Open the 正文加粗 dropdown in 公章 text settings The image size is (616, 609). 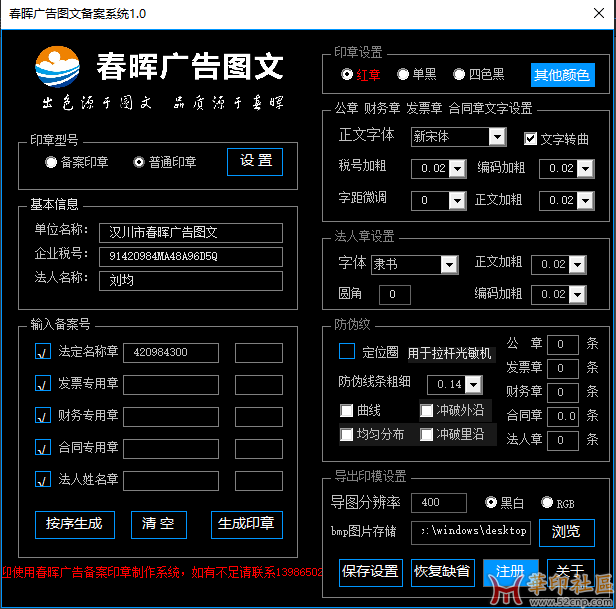point(585,201)
